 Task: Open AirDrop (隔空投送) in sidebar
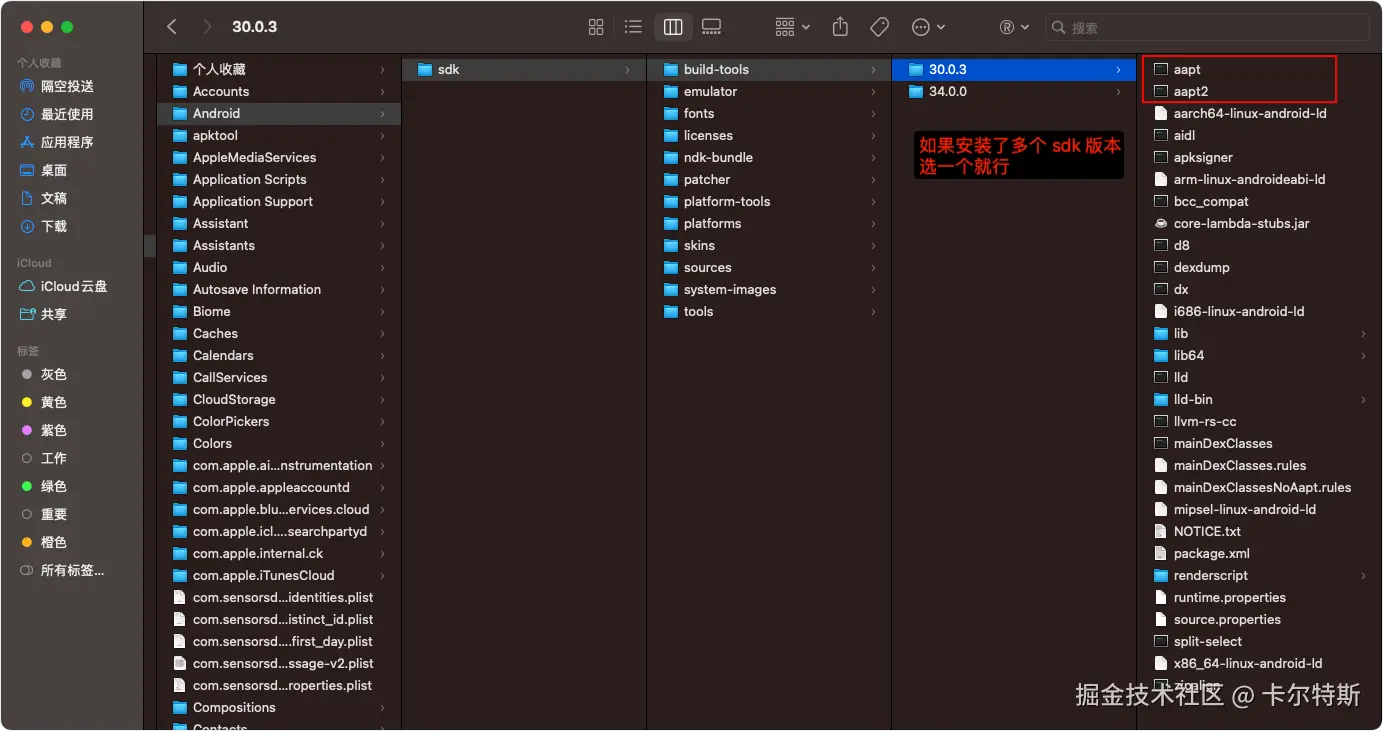coord(67,86)
